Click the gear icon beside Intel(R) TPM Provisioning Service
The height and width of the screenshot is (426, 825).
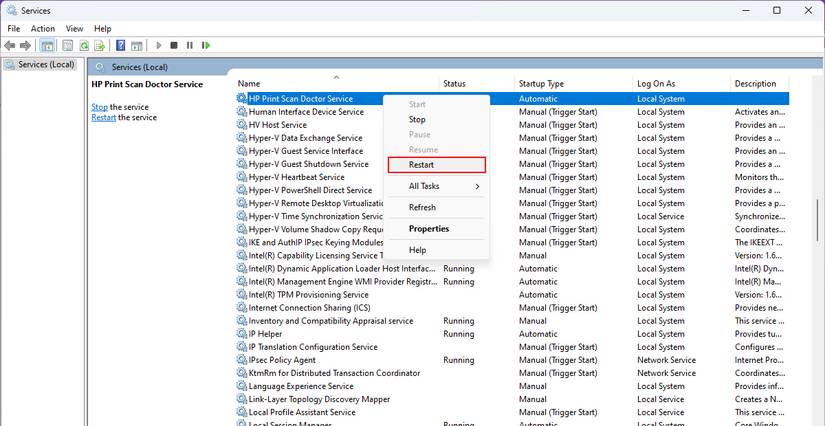242,295
